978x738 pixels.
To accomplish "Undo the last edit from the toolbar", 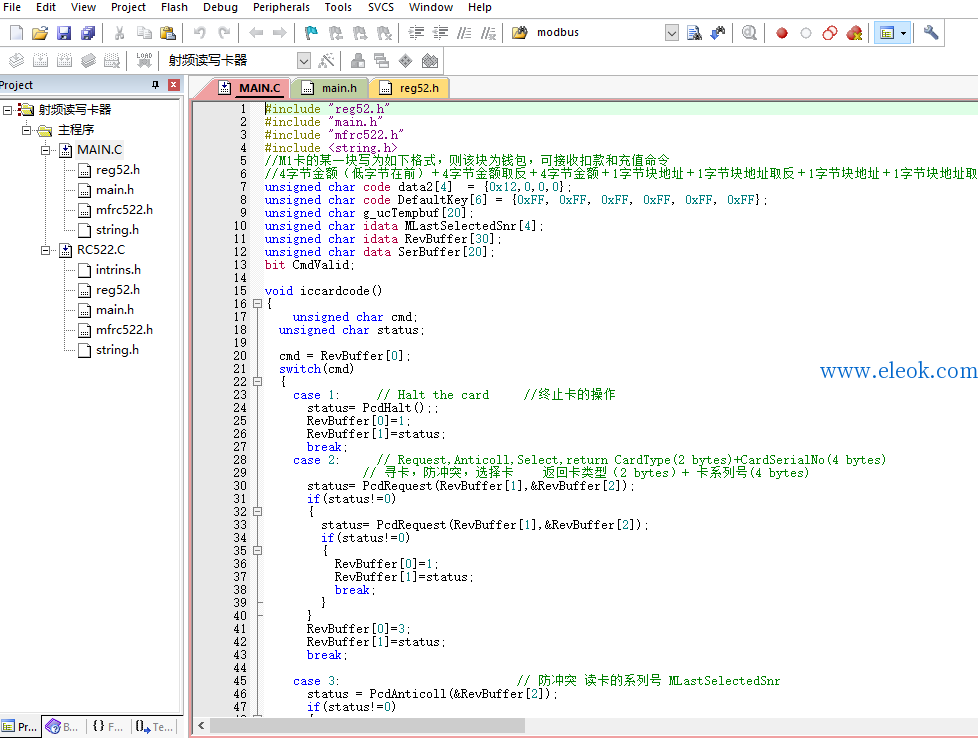I will point(200,32).
